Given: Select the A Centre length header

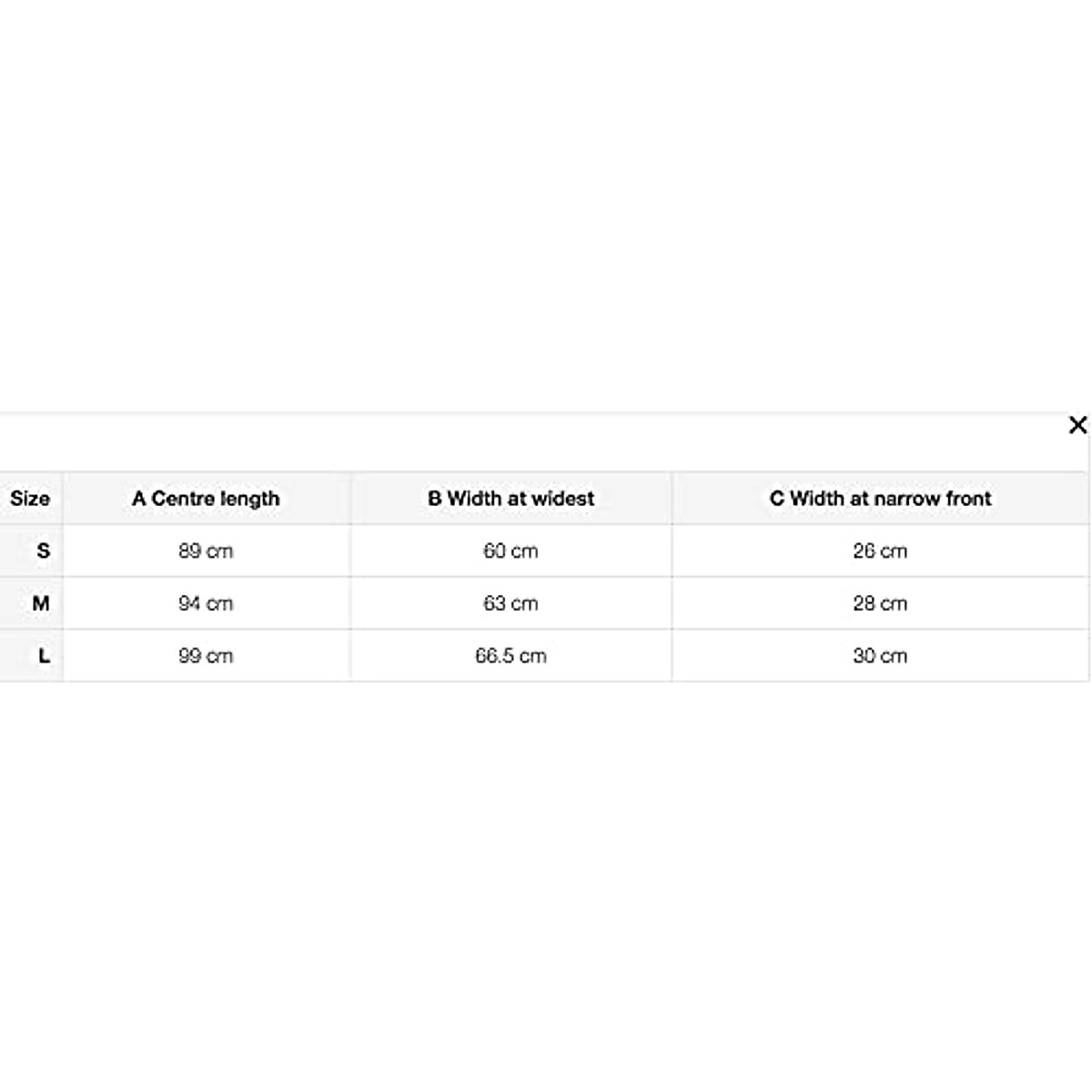Looking at the screenshot, I should coord(206,499).
